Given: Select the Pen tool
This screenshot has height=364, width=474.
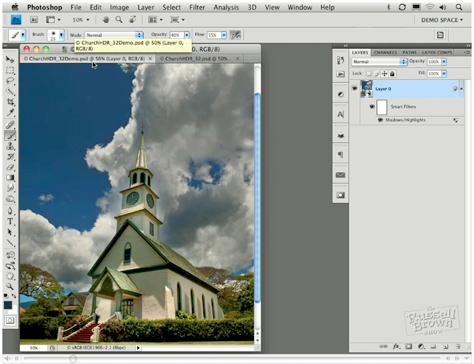Looking at the screenshot, I should 10,211.
